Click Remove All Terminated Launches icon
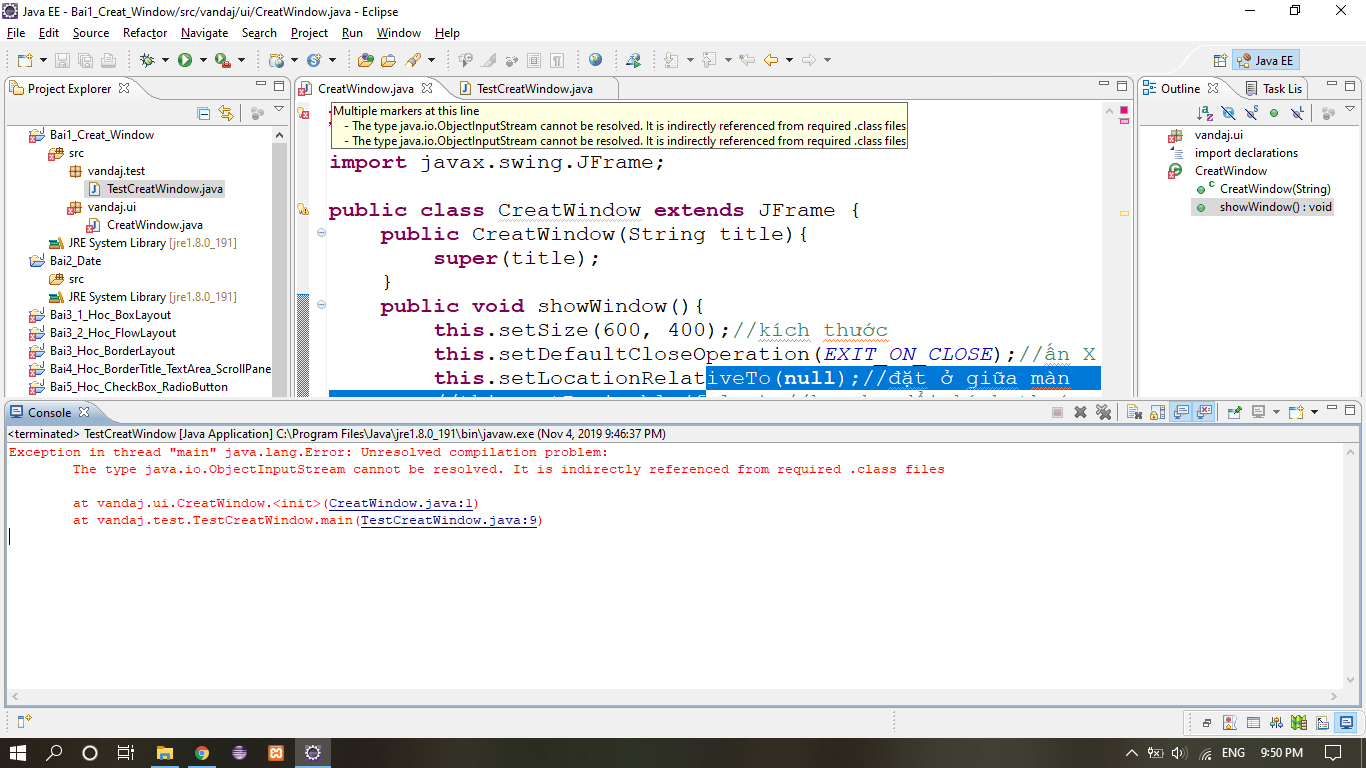Image resolution: width=1366 pixels, height=768 pixels. coord(1103,412)
